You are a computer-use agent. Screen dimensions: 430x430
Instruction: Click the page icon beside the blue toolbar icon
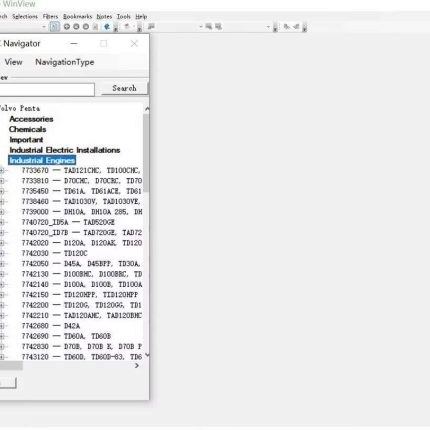tap(95, 27)
